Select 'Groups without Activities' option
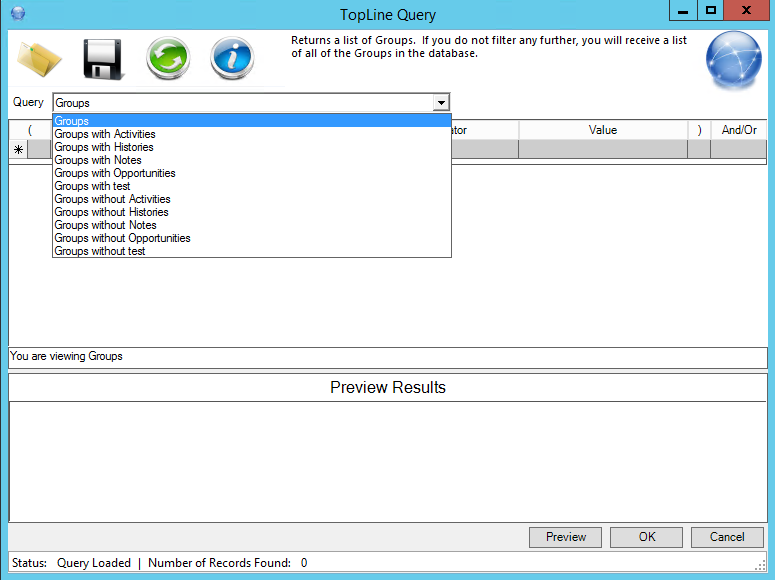The image size is (775, 580). 252,199
